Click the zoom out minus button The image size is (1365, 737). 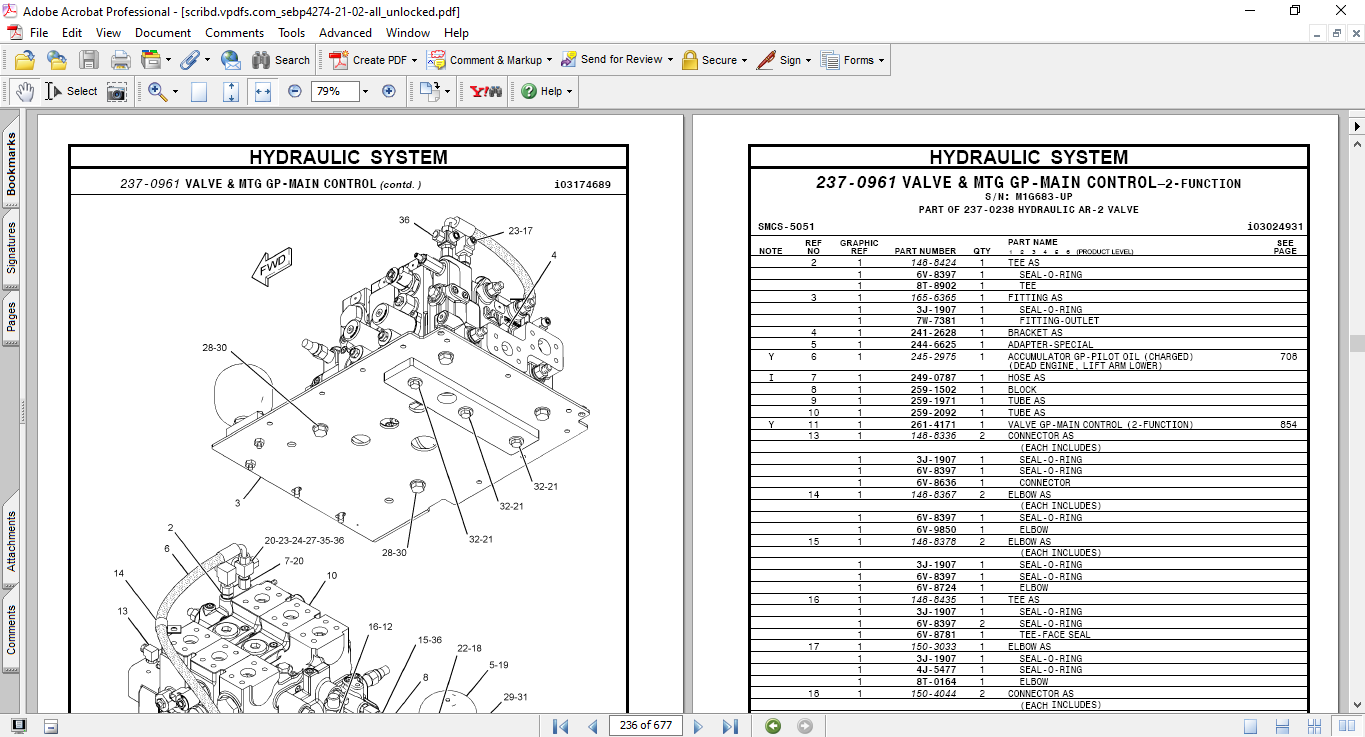tap(295, 91)
